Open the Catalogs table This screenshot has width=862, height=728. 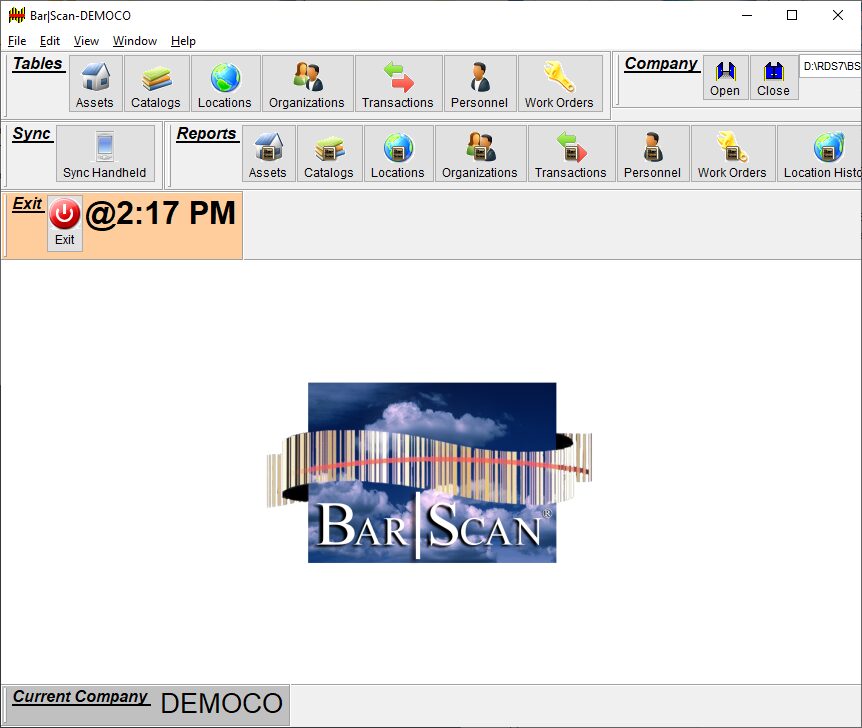point(156,84)
